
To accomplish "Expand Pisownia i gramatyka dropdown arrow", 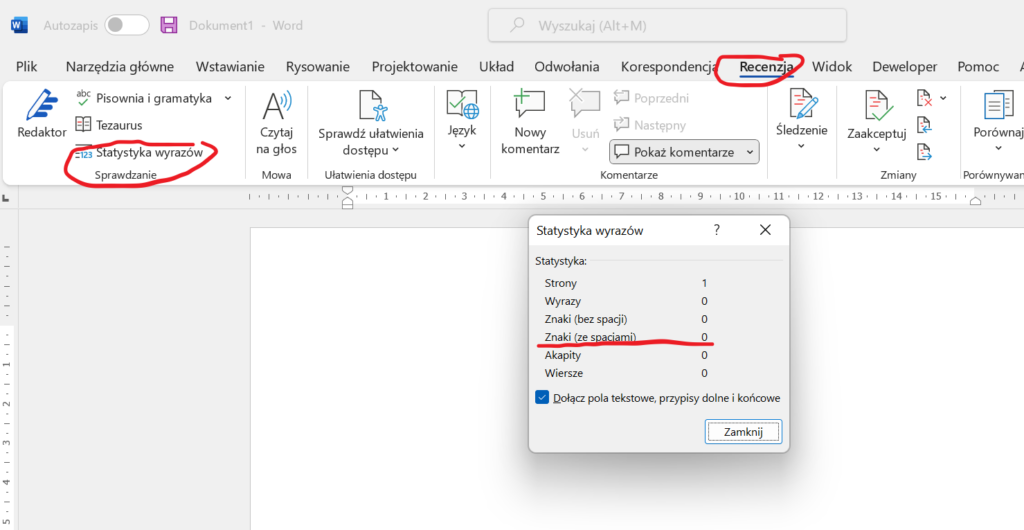I will [228, 98].
